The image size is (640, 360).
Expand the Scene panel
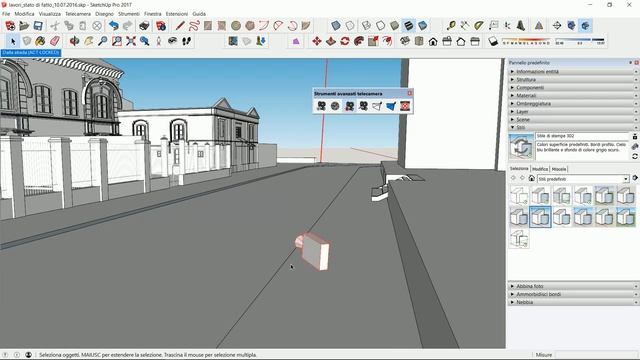point(573,120)
